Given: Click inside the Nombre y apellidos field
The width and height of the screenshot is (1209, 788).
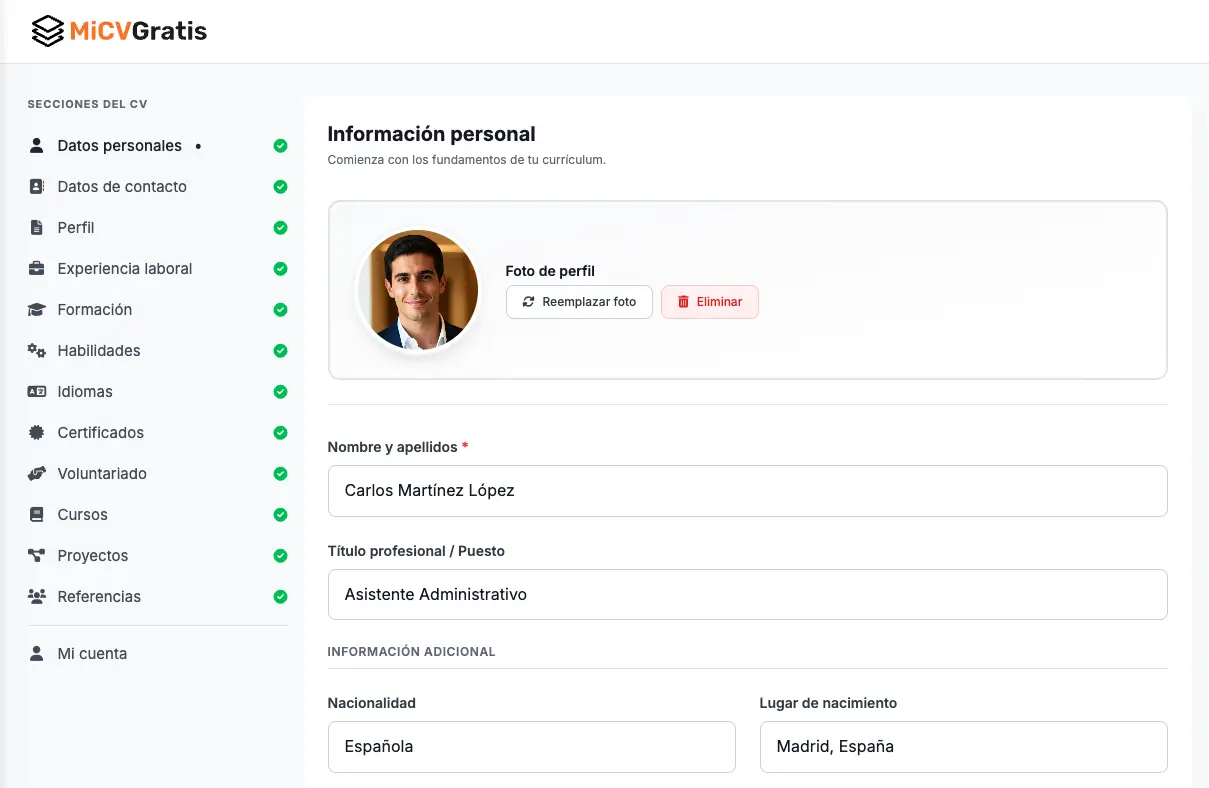Looking at the screenshot, I should click(747, 490).
